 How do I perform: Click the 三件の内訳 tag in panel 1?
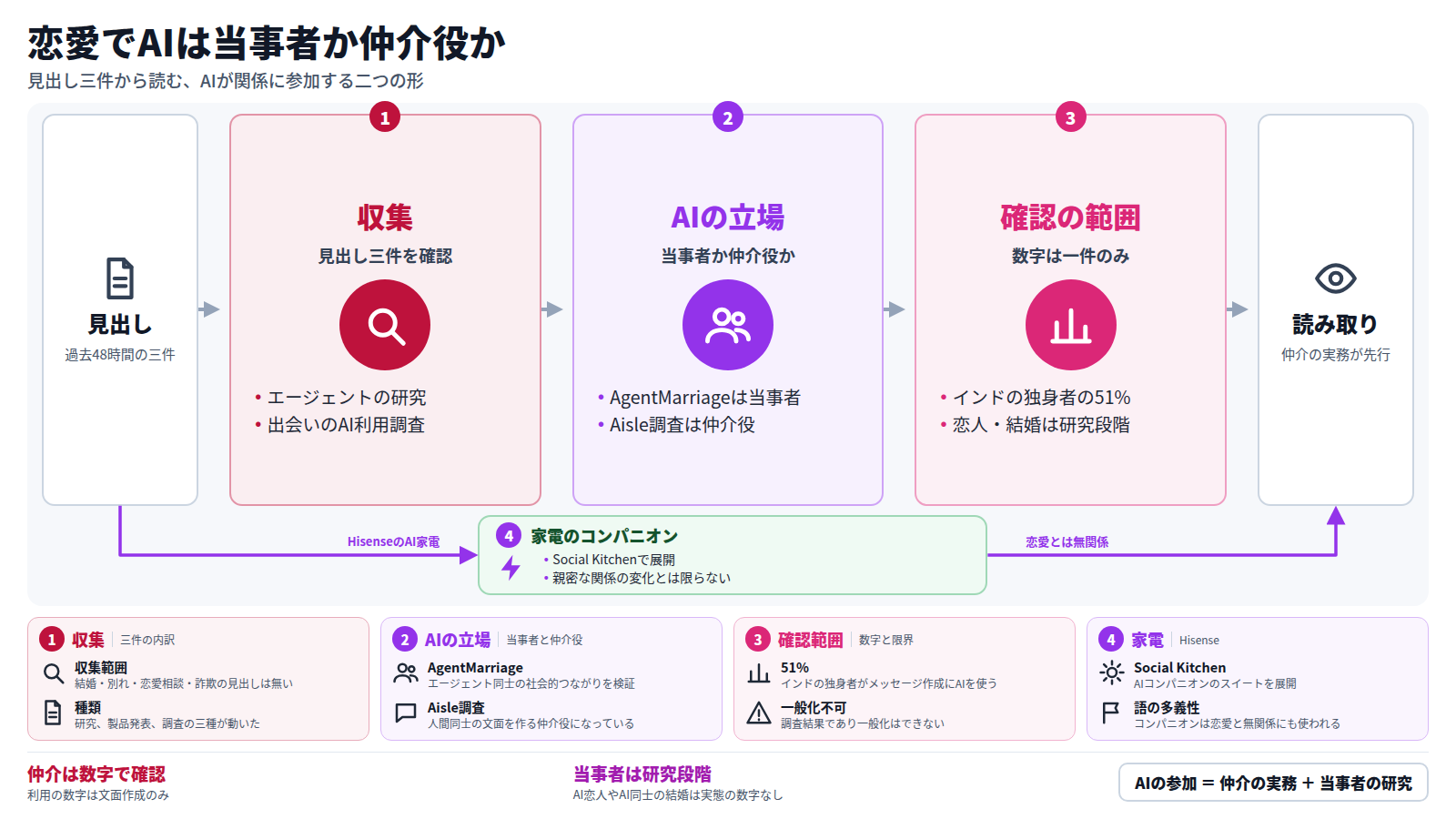[147, 641]
